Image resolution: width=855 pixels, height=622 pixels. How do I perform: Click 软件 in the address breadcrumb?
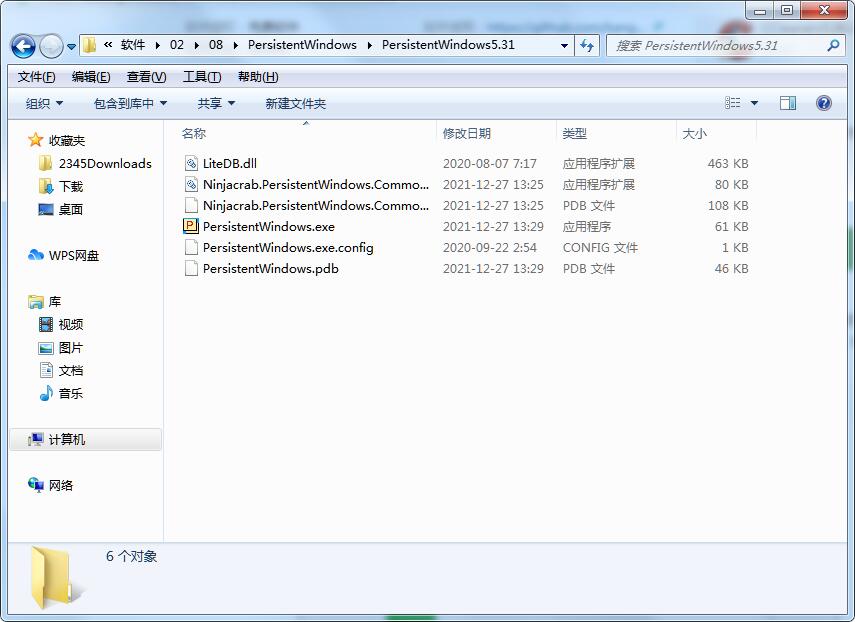[x=133, y=45]
